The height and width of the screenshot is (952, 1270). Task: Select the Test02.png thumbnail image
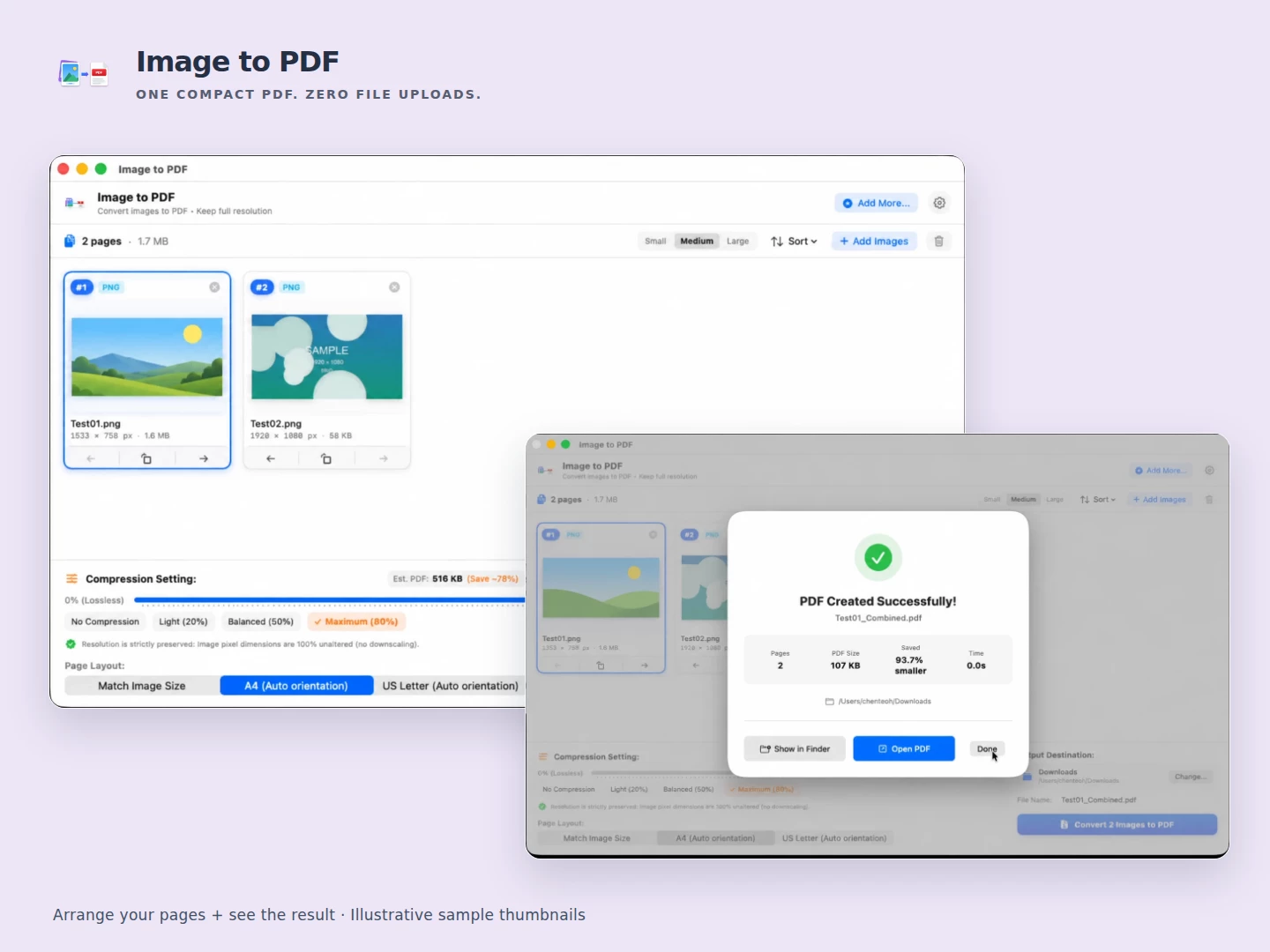click(327, 357)
